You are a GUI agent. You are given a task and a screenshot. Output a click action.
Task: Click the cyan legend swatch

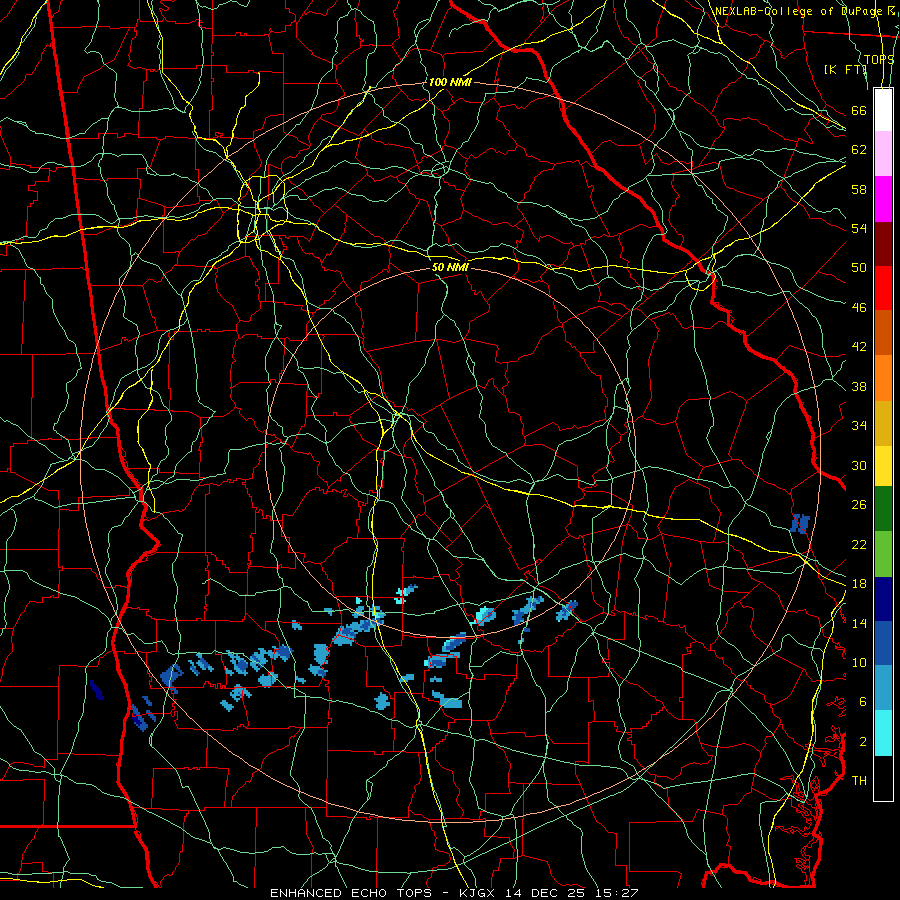tap(883, 733)
